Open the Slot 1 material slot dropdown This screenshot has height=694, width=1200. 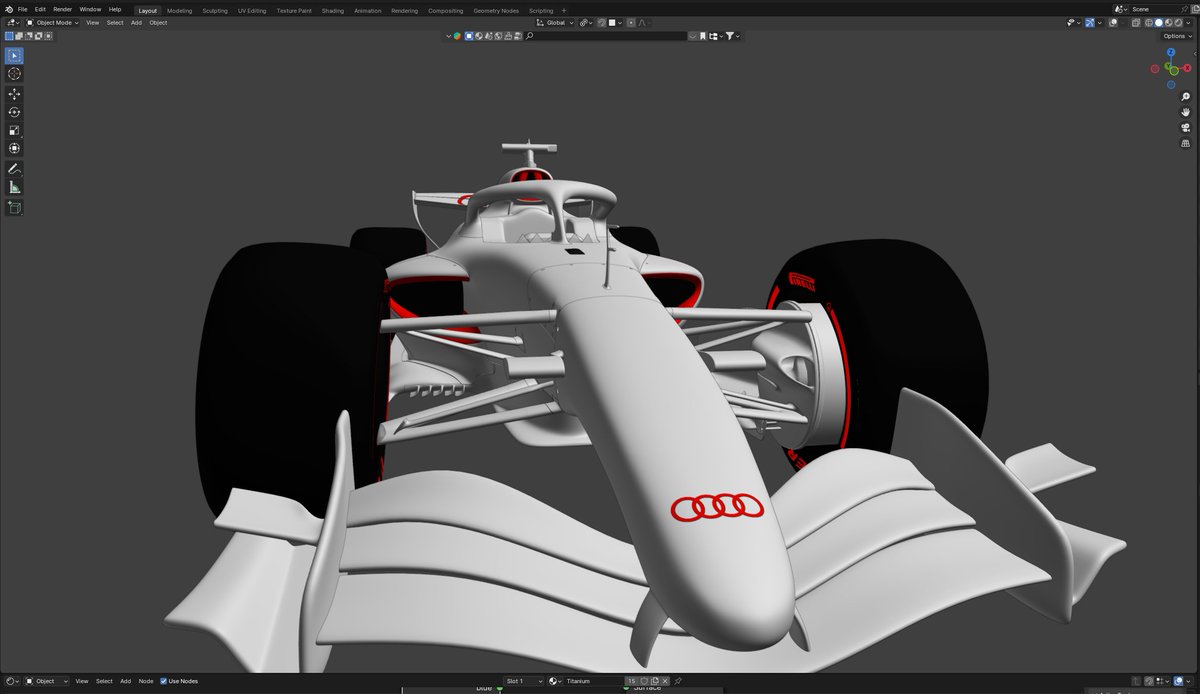pyautogui.click(x=524, y=681)
